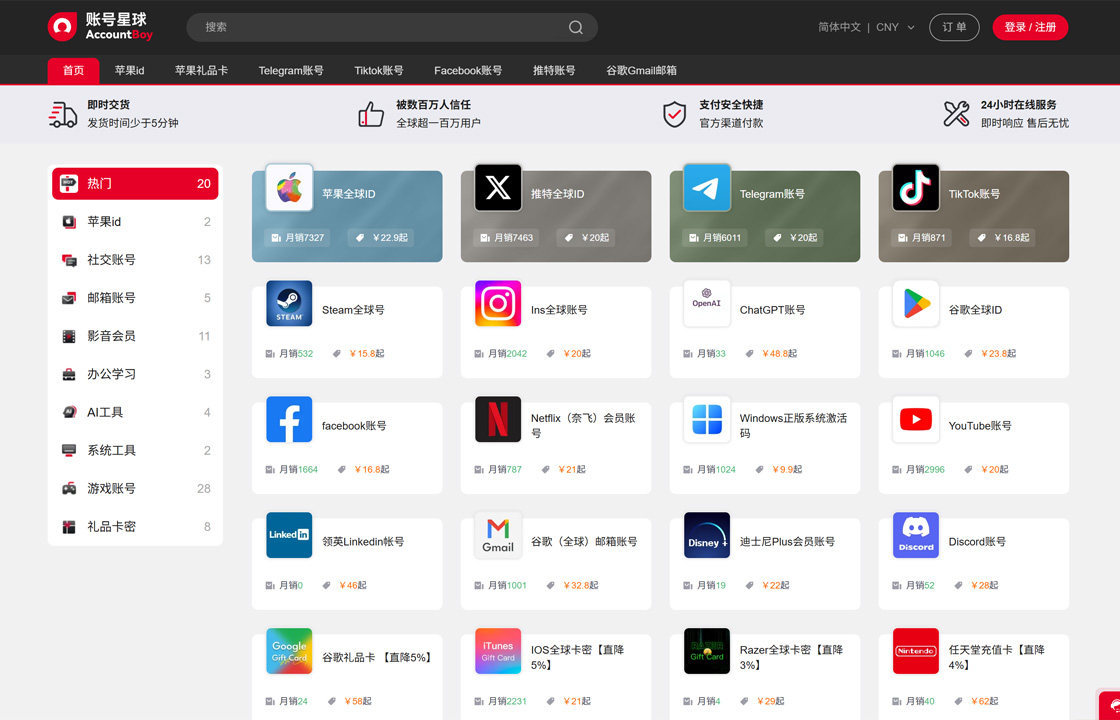Click the secure payment shield icon
Screen dimensions: 1120x720
click(674, 114)
